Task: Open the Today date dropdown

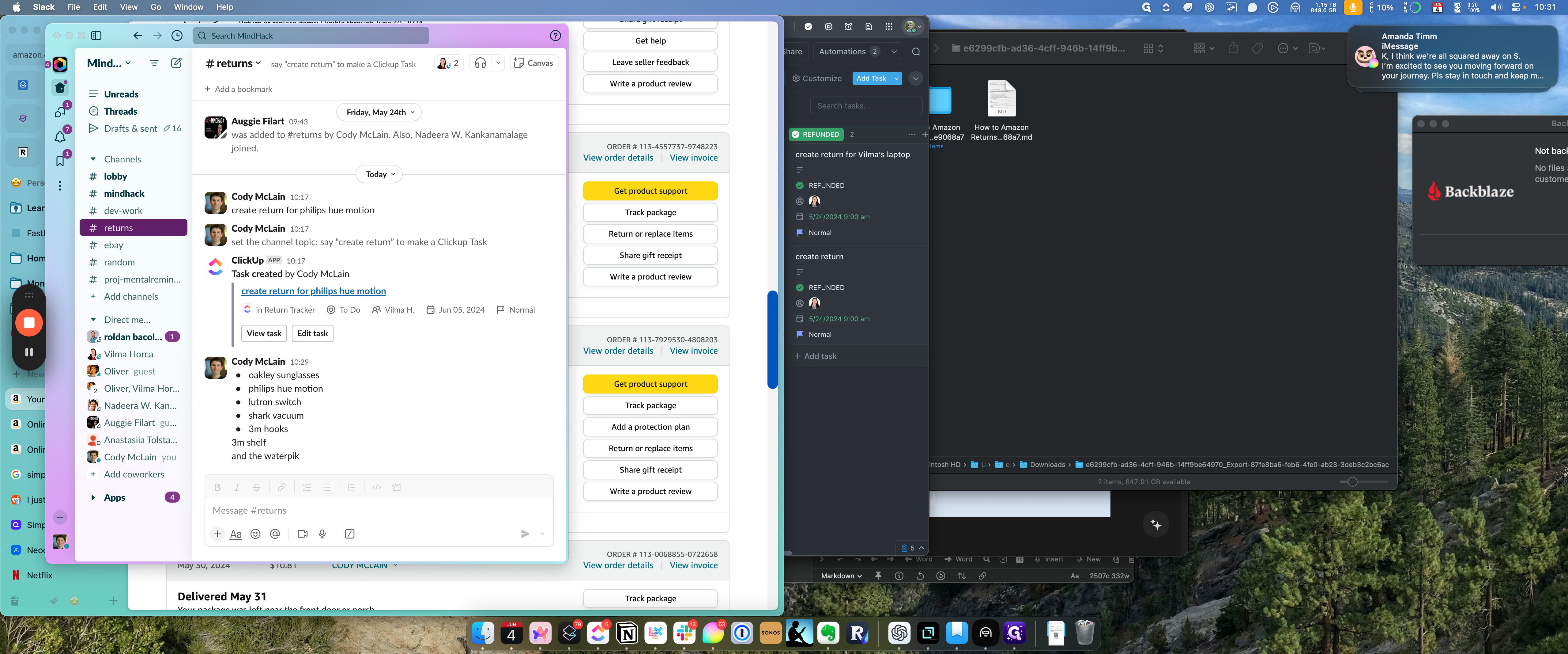Action: click(380, 174)
